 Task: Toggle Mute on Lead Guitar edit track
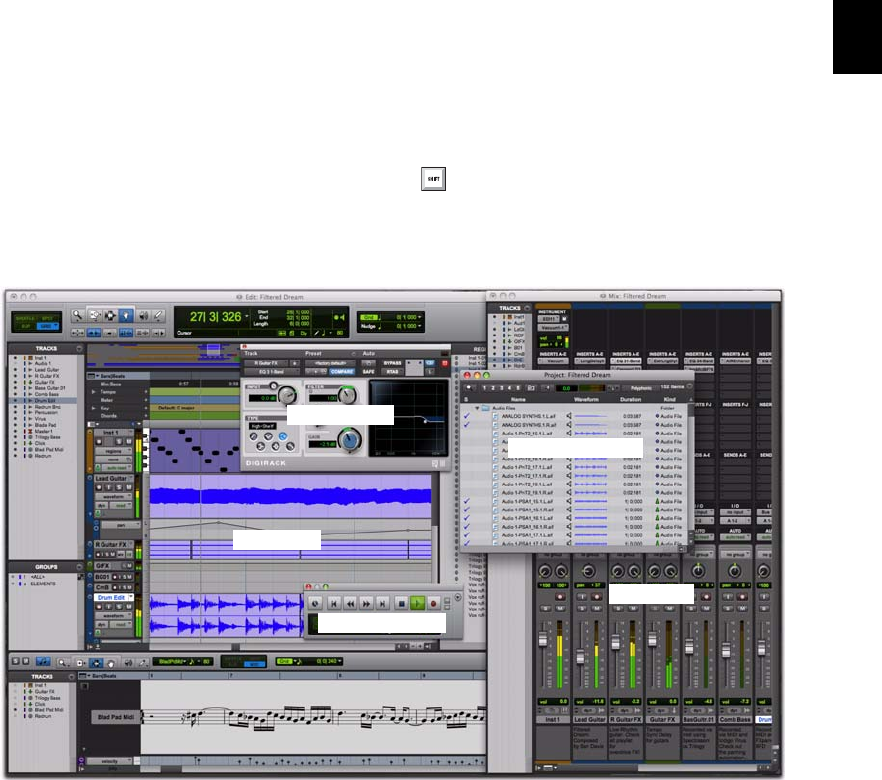[129, 487]
